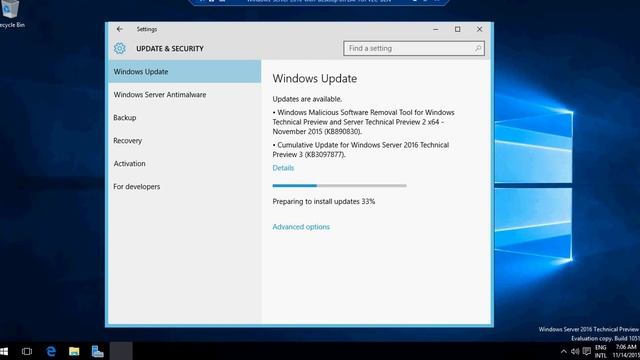Click the ENG INTL language indicator
Screen dimensions: 640x360
pos(601,351)
